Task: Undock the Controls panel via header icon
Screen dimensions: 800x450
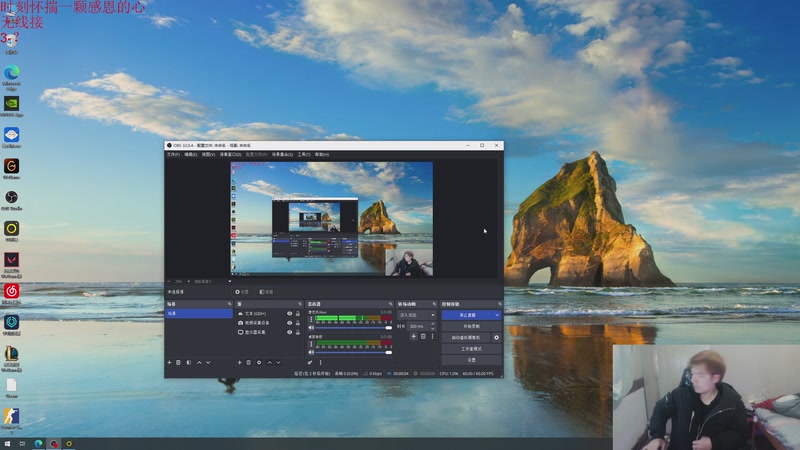Action: [x=499, y=304]
